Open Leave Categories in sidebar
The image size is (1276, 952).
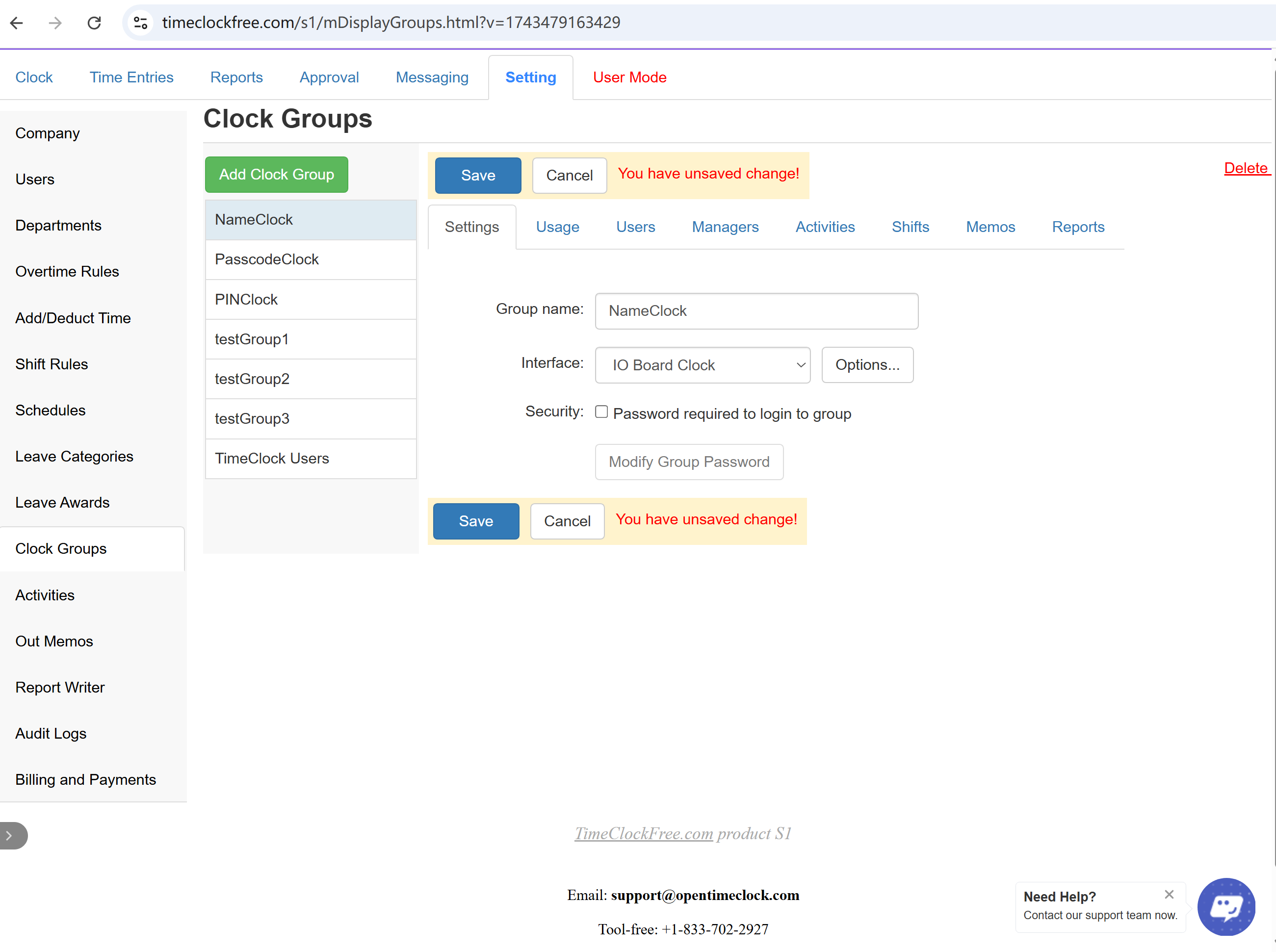coord(93,457)
